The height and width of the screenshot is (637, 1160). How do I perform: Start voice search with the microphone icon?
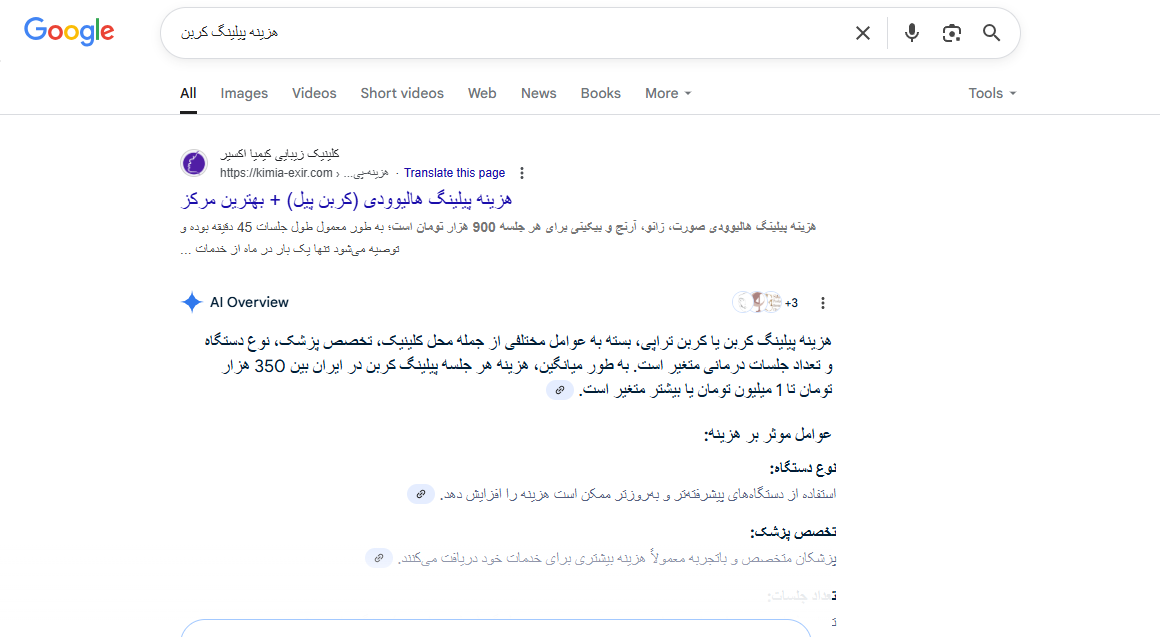click(911, 33)
